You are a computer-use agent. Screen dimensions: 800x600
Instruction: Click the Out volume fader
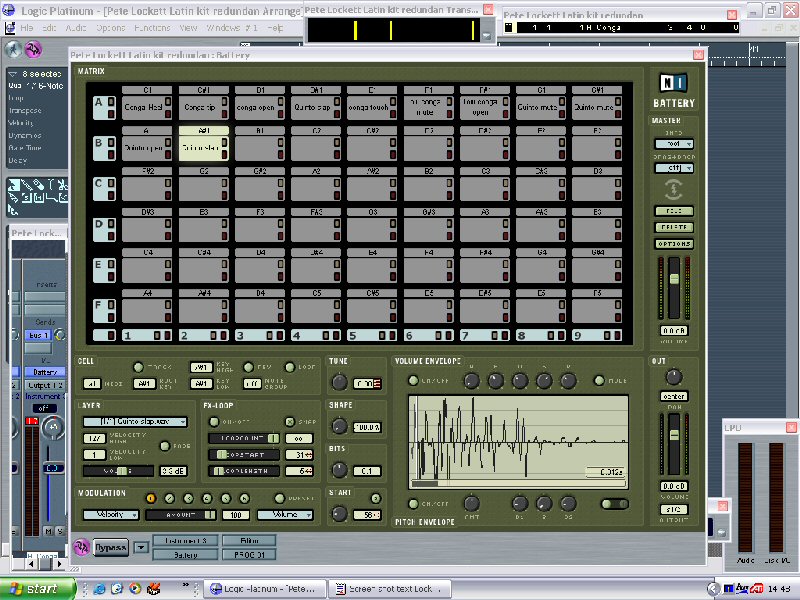[x=674, y=437]
